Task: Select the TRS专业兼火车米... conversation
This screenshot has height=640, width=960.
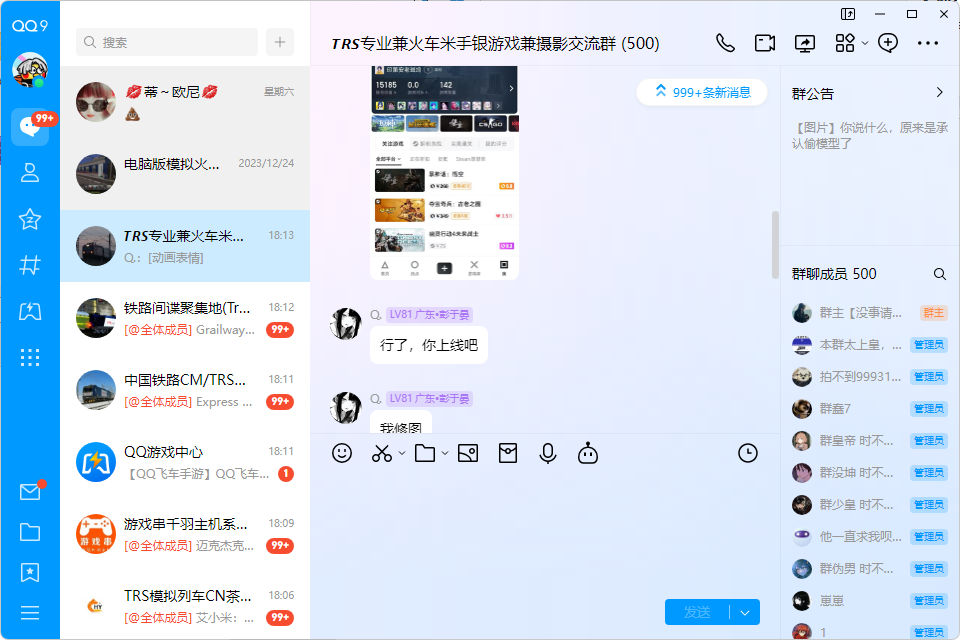Action: 185,246
